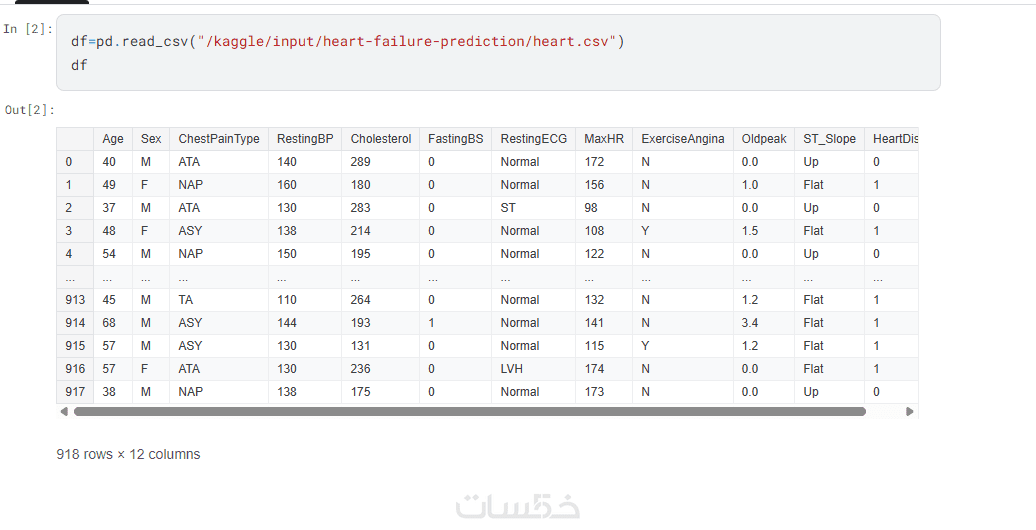The width and height of the screenshot is (1036, 530).
Task: Click the right arrow of the horizontal scrollbar
Action: (x=909, y=412)
